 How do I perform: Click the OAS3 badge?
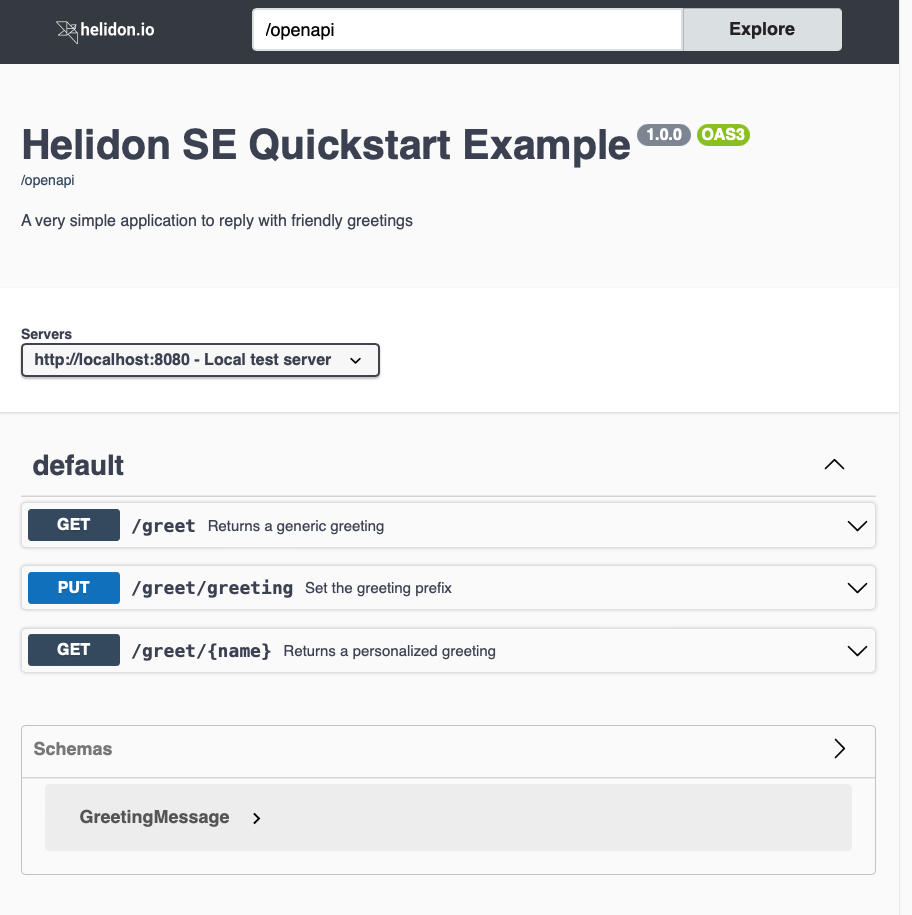(x=722, y=135)
